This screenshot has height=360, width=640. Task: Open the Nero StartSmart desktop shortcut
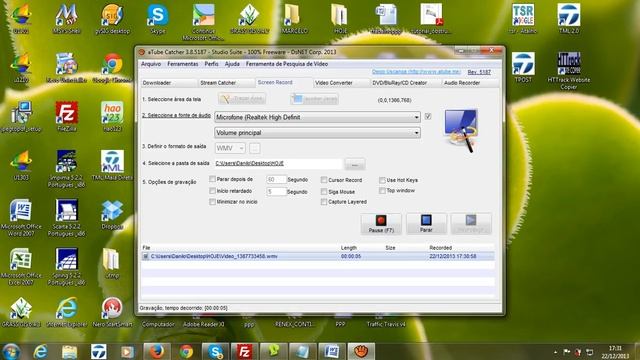(x=112, y=312)
